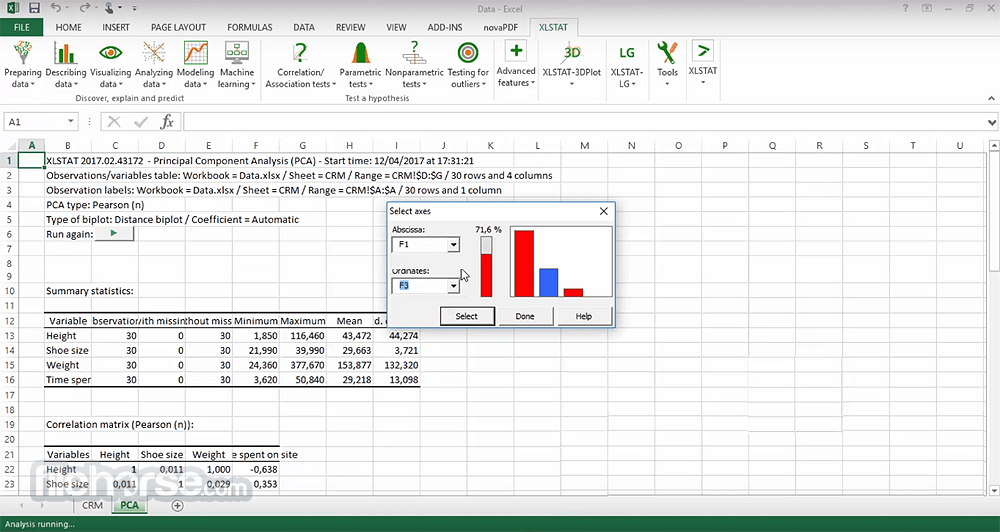Open the XLSTAT green arrow menu
1000x532 pixels.
click(703, 64)
